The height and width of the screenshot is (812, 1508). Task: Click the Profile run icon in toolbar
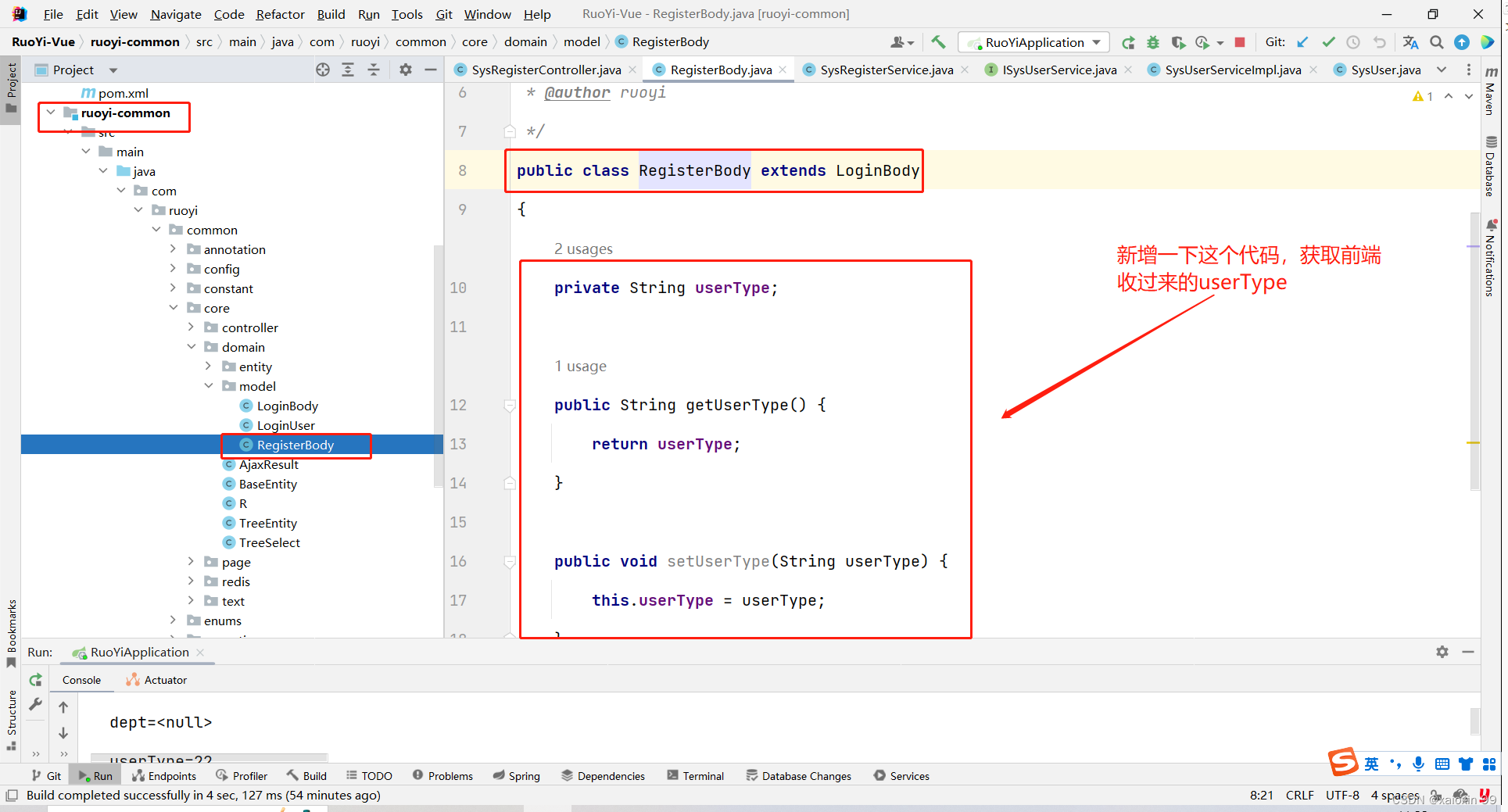coord(1202,42)
